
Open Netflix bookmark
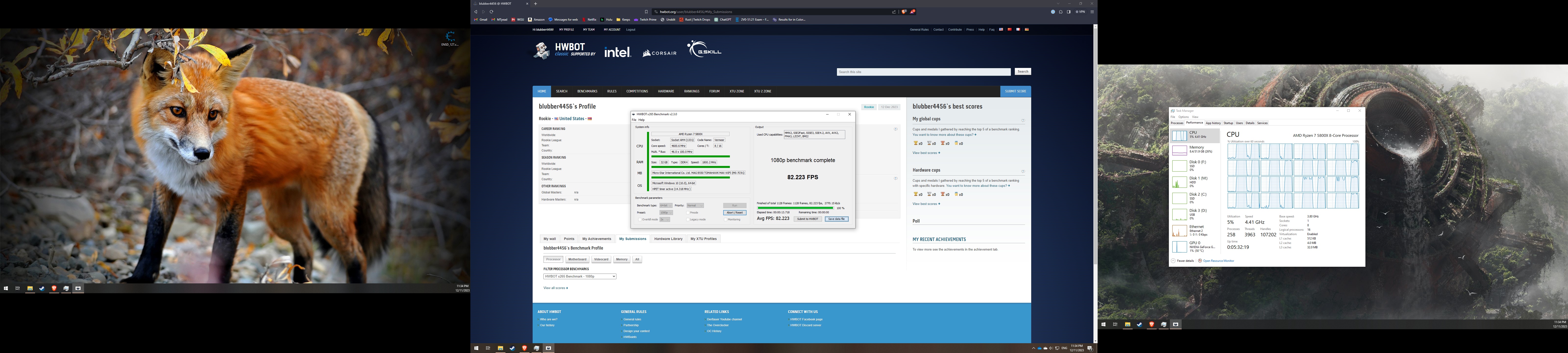click(x=590, y=19)
